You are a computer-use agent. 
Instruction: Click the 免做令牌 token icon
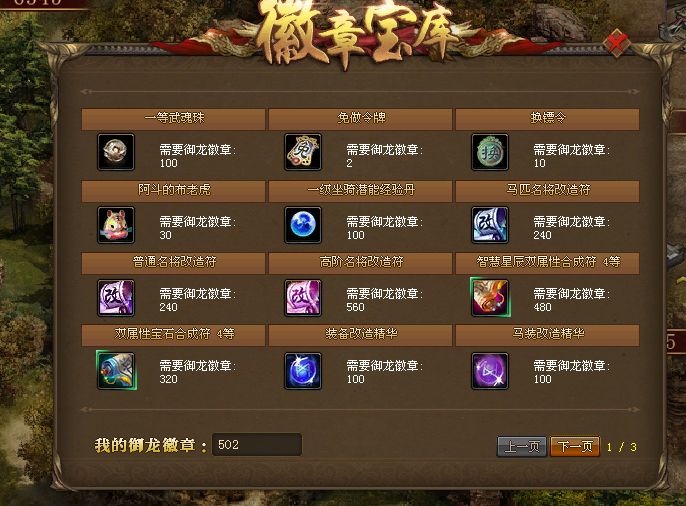303,152
